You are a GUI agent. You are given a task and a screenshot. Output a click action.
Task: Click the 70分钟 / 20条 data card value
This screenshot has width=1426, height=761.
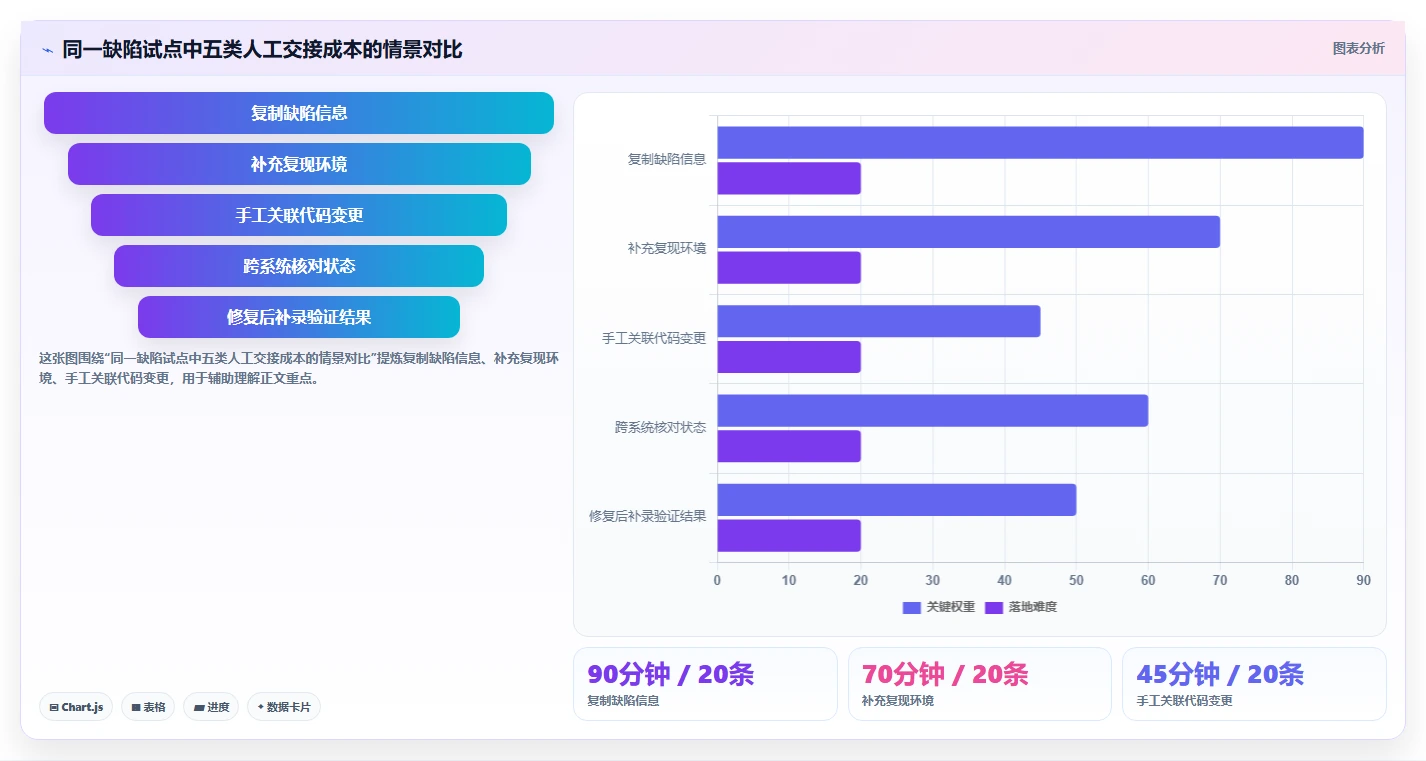(x=945, y=674)
